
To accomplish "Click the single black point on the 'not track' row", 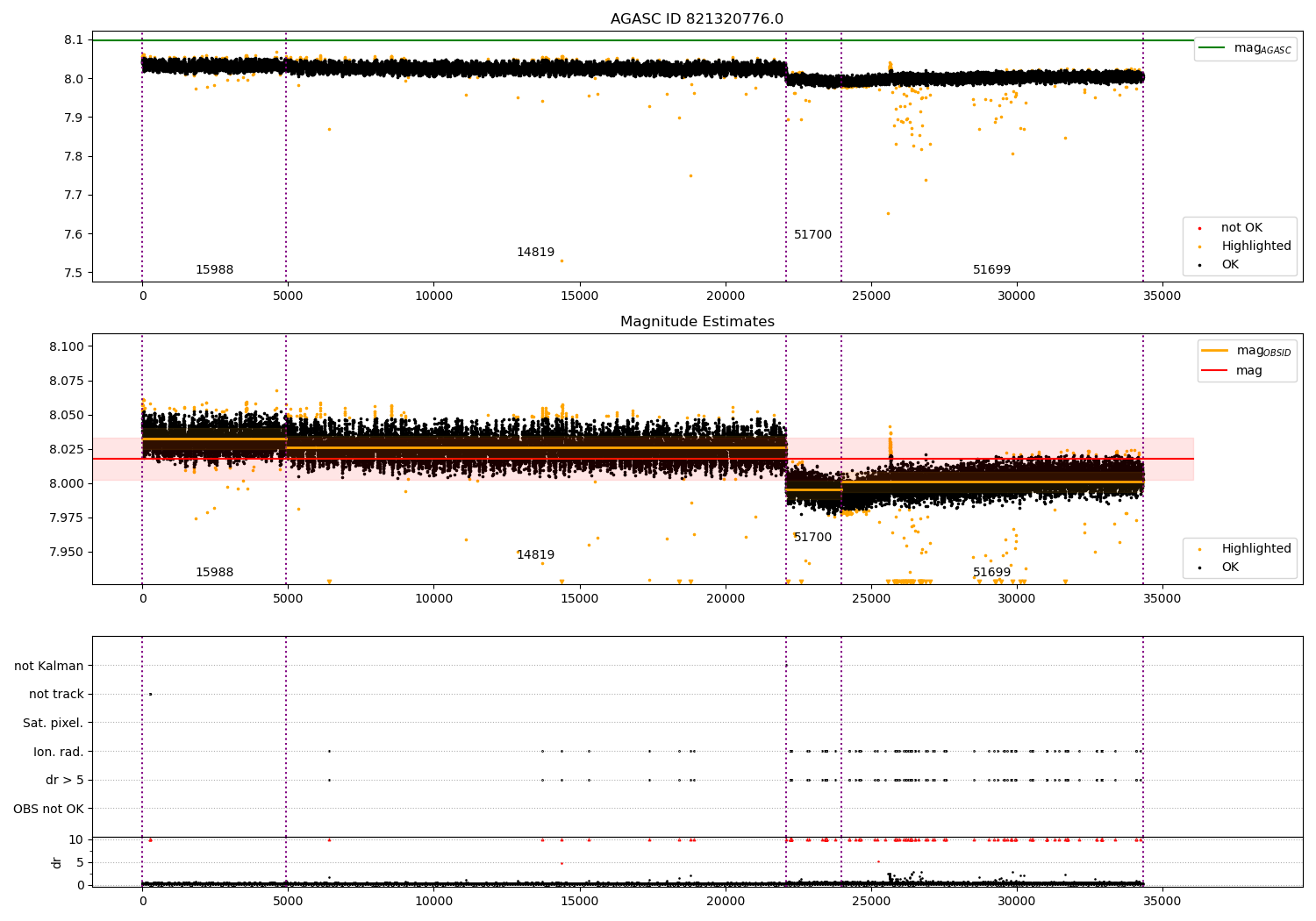I will click(150, 694).
